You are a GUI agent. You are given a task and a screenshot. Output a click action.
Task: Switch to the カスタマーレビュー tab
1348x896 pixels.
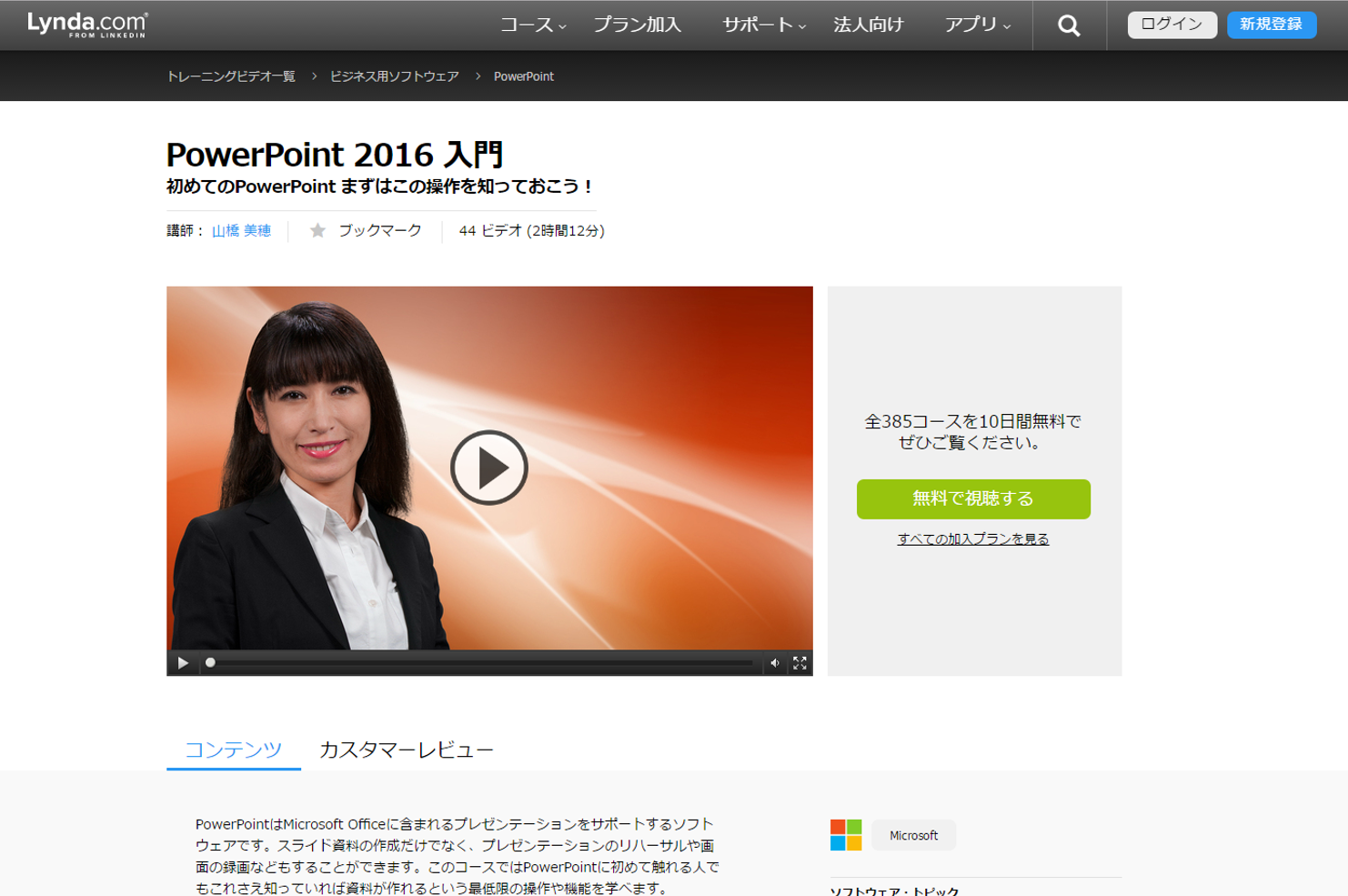pos(406,750)
